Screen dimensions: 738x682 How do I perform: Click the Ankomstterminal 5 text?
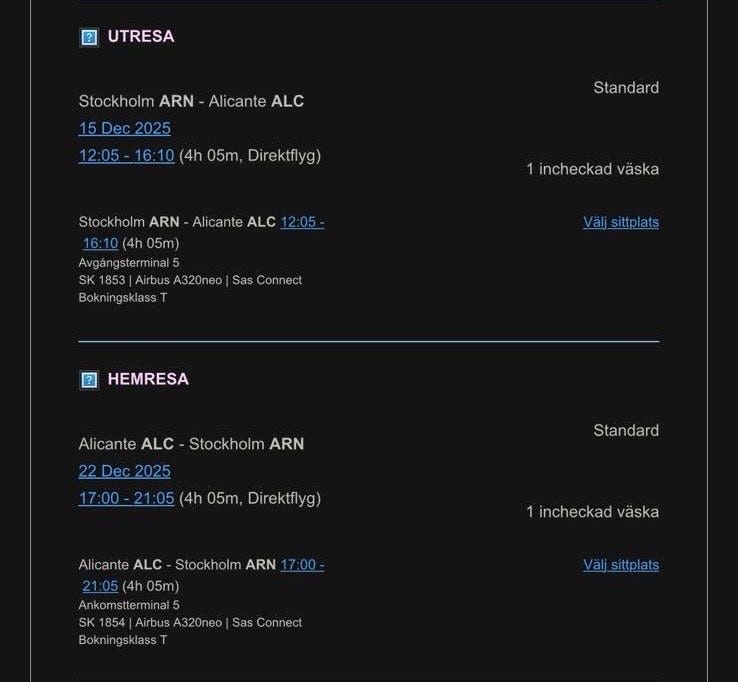pyautogui.click(x=129, y=605)
